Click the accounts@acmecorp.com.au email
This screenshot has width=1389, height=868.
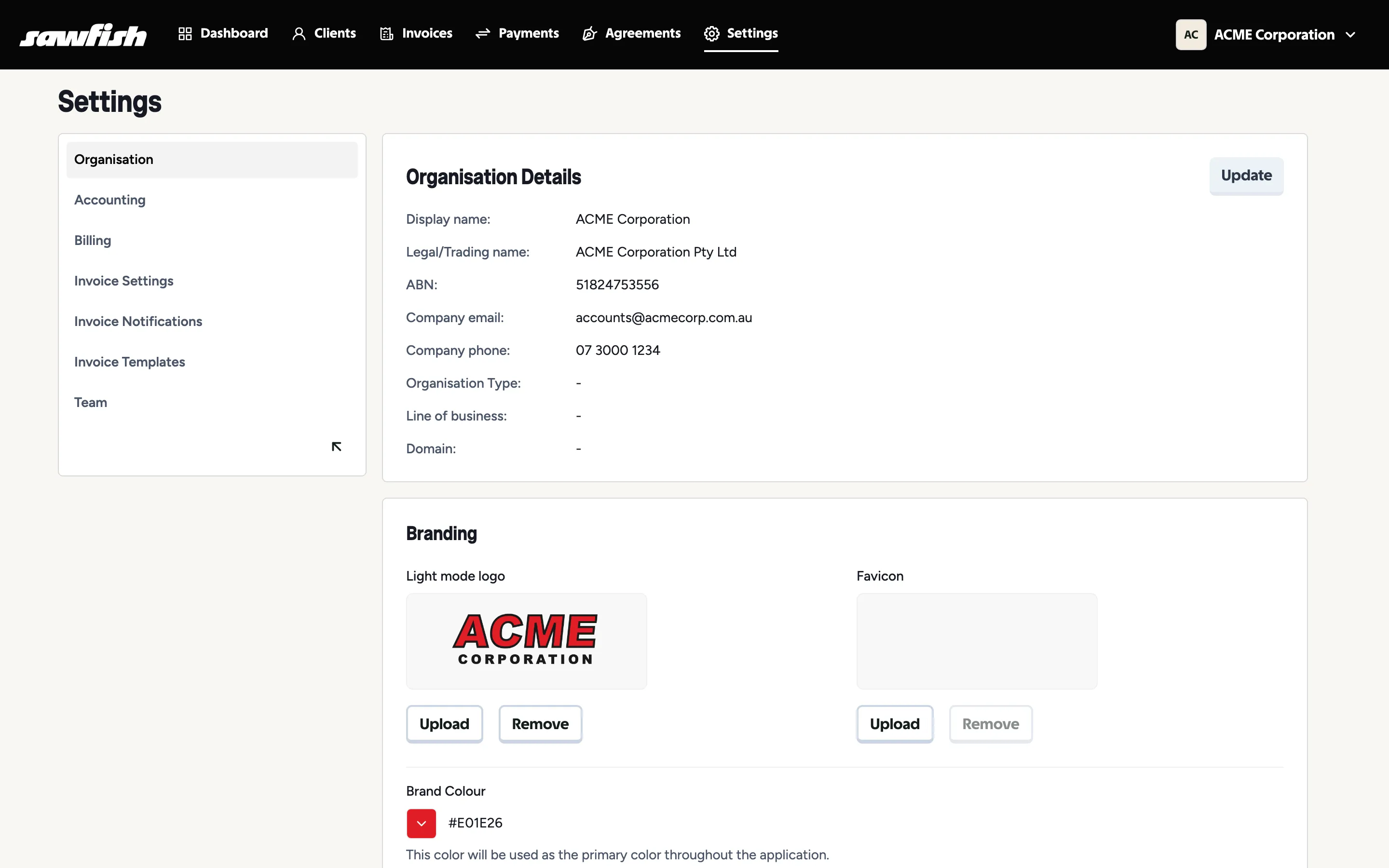pos(664,317)
